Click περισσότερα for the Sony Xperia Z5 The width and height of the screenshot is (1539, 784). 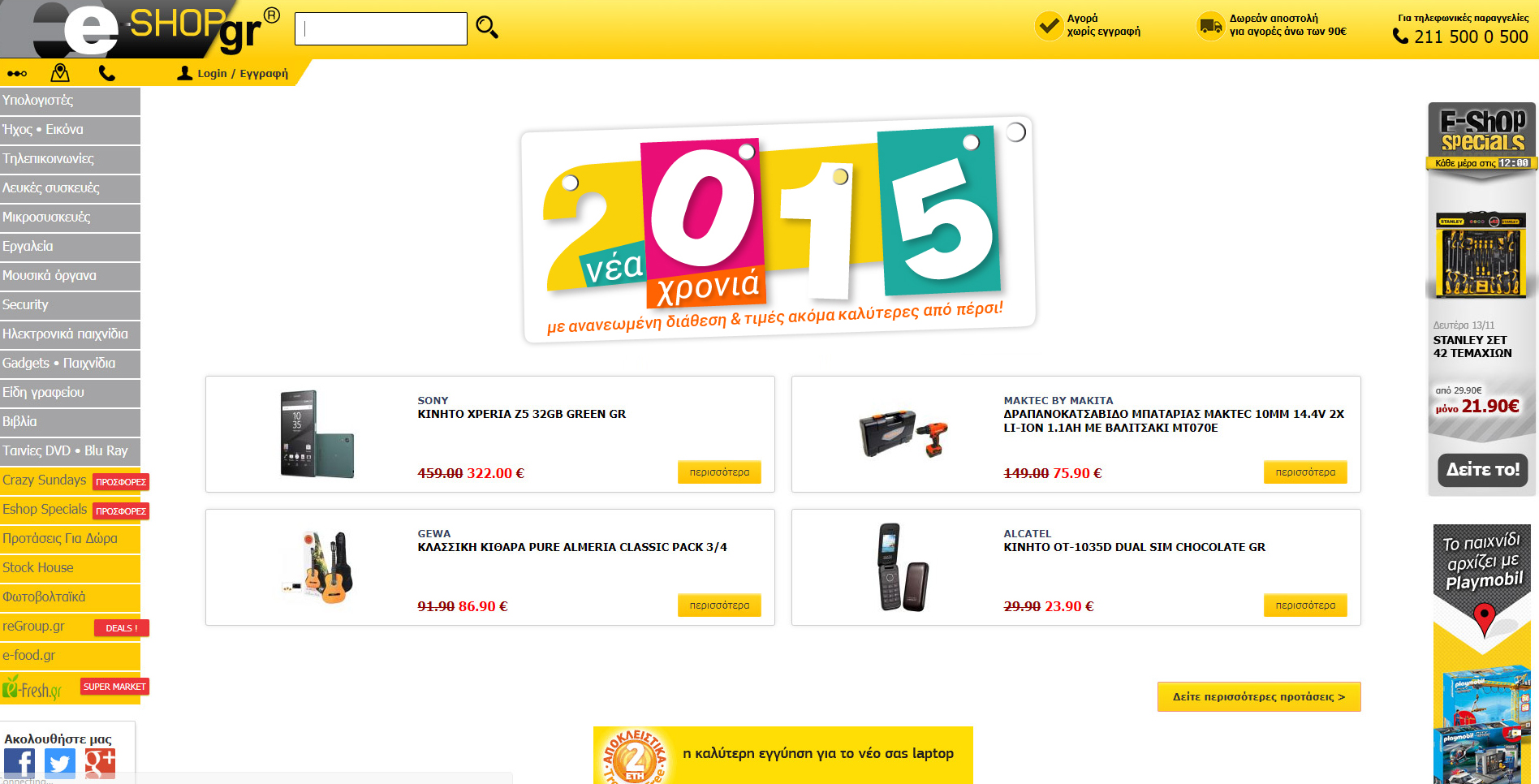coord(719,472)
